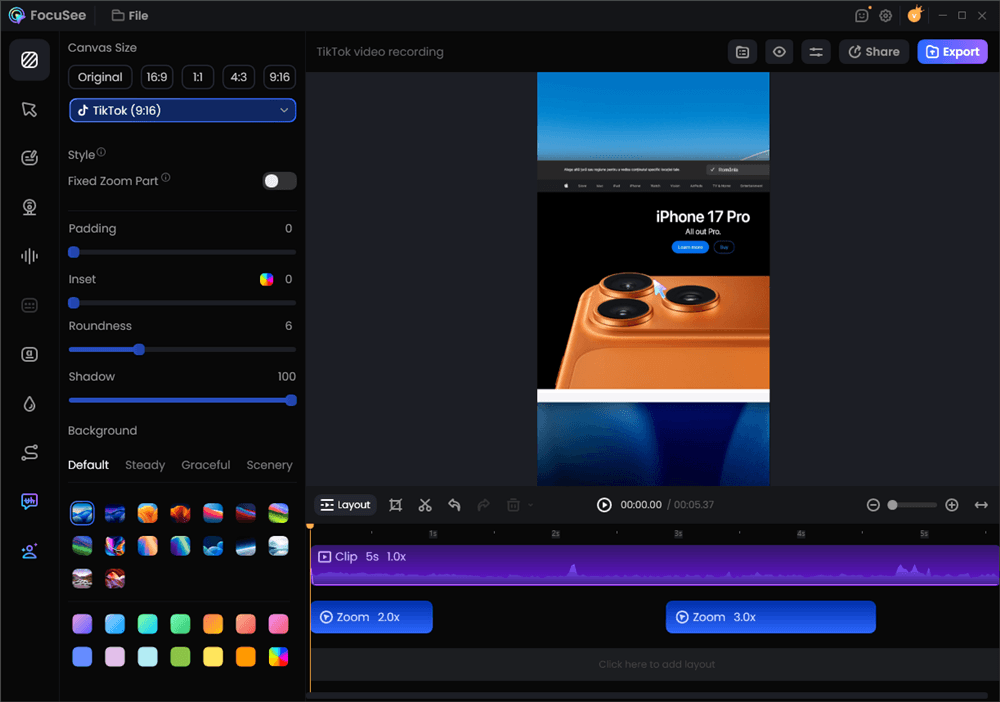Screen dimensions: 1000x702
Task: Switch to the Graceful background tab
Action: (205, 465)
